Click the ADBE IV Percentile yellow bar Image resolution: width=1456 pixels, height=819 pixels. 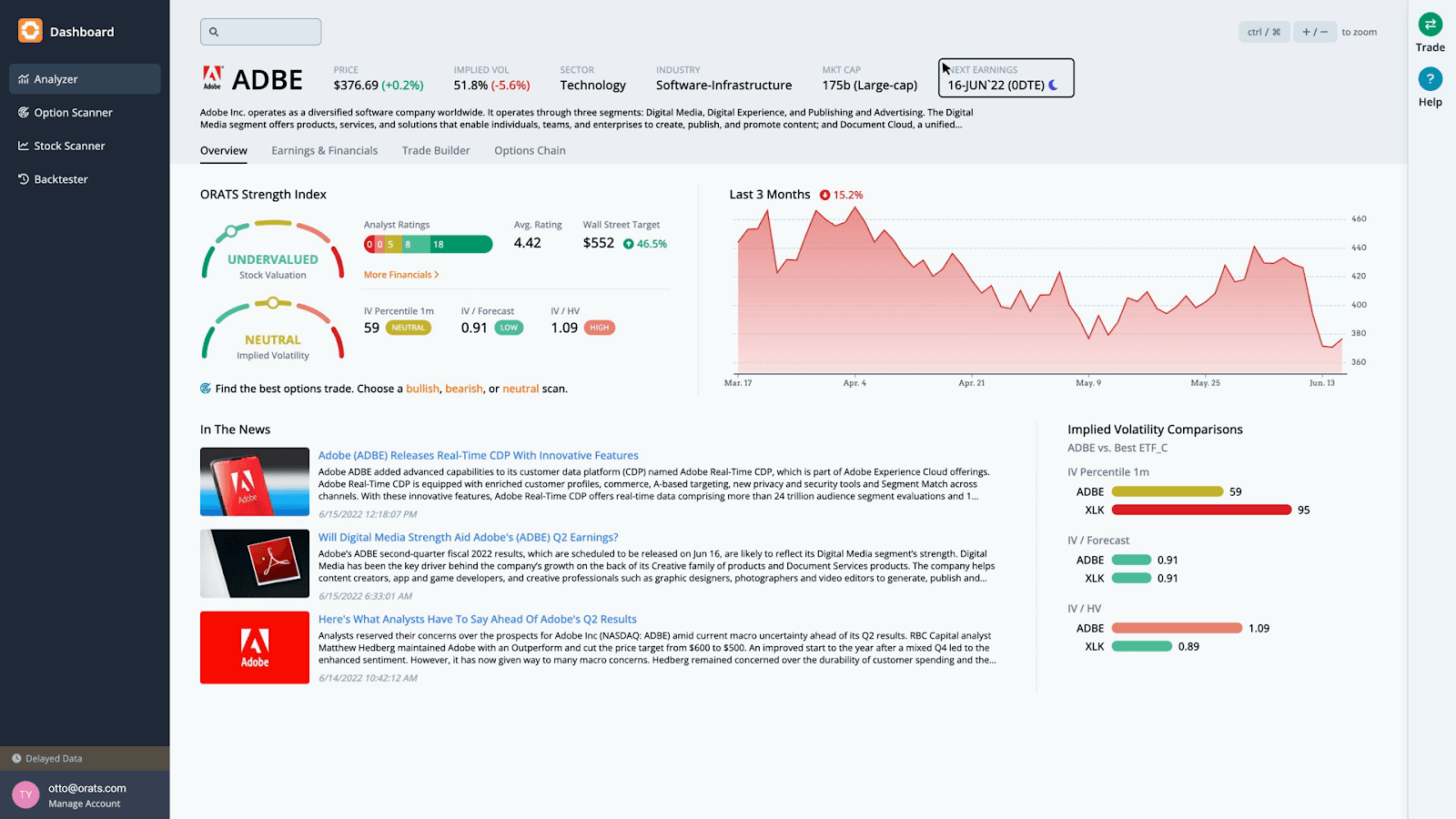(x=1168, y=491)
